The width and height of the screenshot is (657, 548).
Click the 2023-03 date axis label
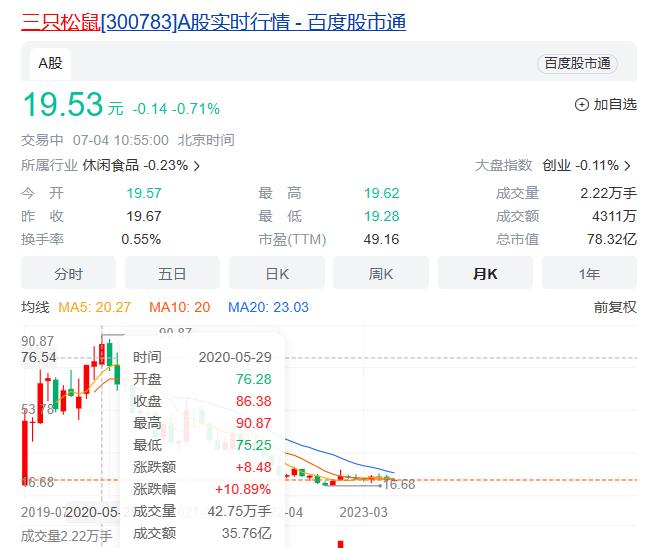pyautogui.click(x=363, y=512)
